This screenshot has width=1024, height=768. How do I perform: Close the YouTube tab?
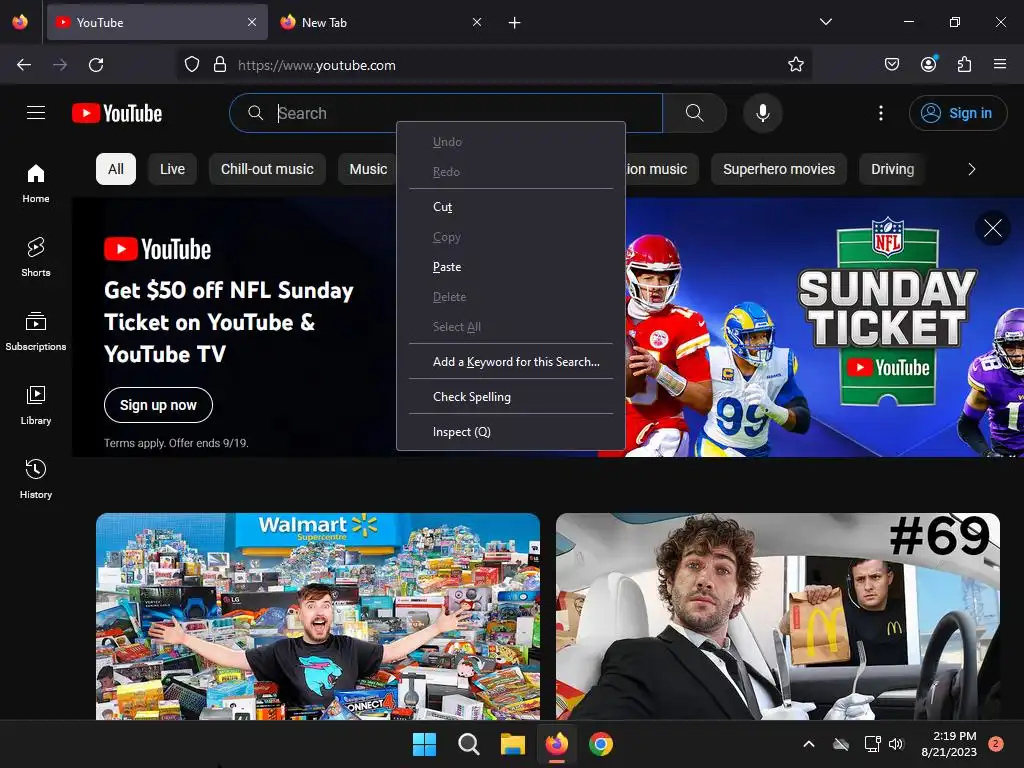tap(252, 23)
